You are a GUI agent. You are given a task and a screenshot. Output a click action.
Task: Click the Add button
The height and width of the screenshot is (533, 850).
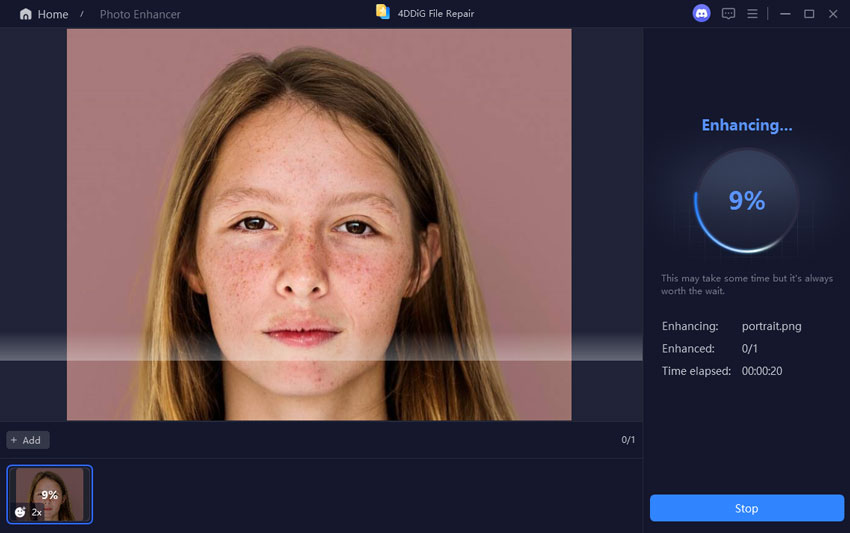point(28,440)
